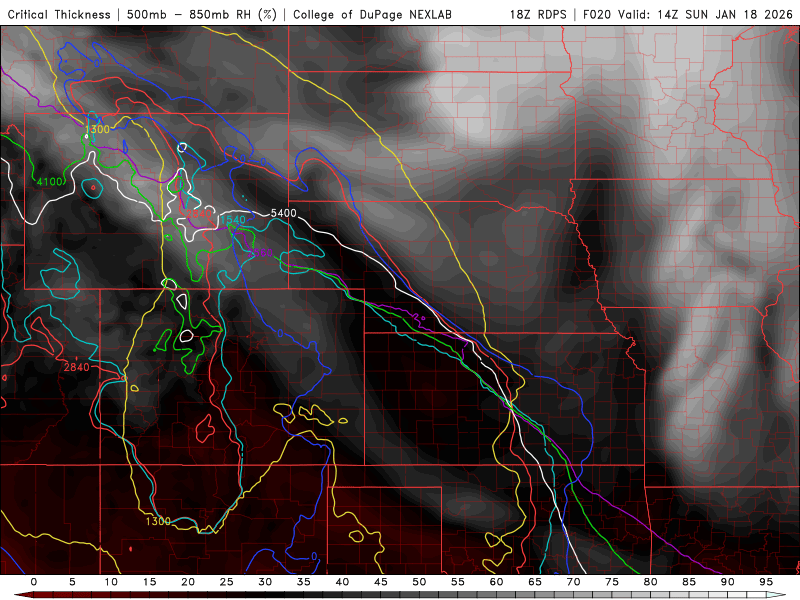Select the "500mb - 850mb RH (%)" header label
Viewport: 800px width, 600px height.
tap(202, 14)
